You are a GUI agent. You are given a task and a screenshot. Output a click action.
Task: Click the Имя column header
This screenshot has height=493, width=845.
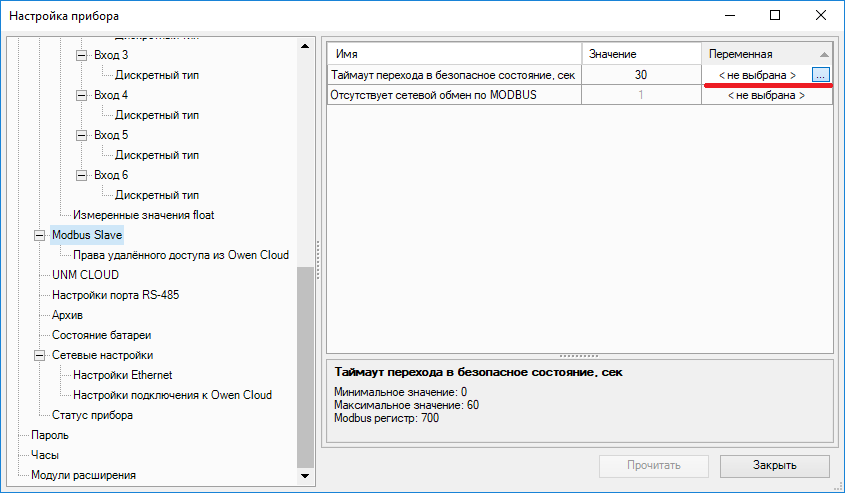[455, 53]
